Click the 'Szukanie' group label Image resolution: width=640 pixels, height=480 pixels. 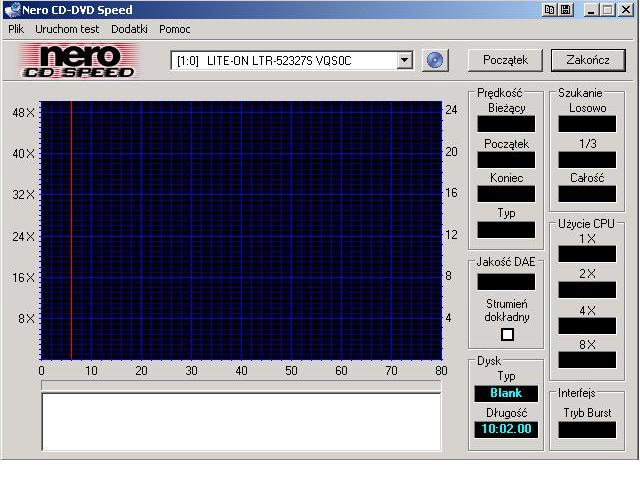580,93
